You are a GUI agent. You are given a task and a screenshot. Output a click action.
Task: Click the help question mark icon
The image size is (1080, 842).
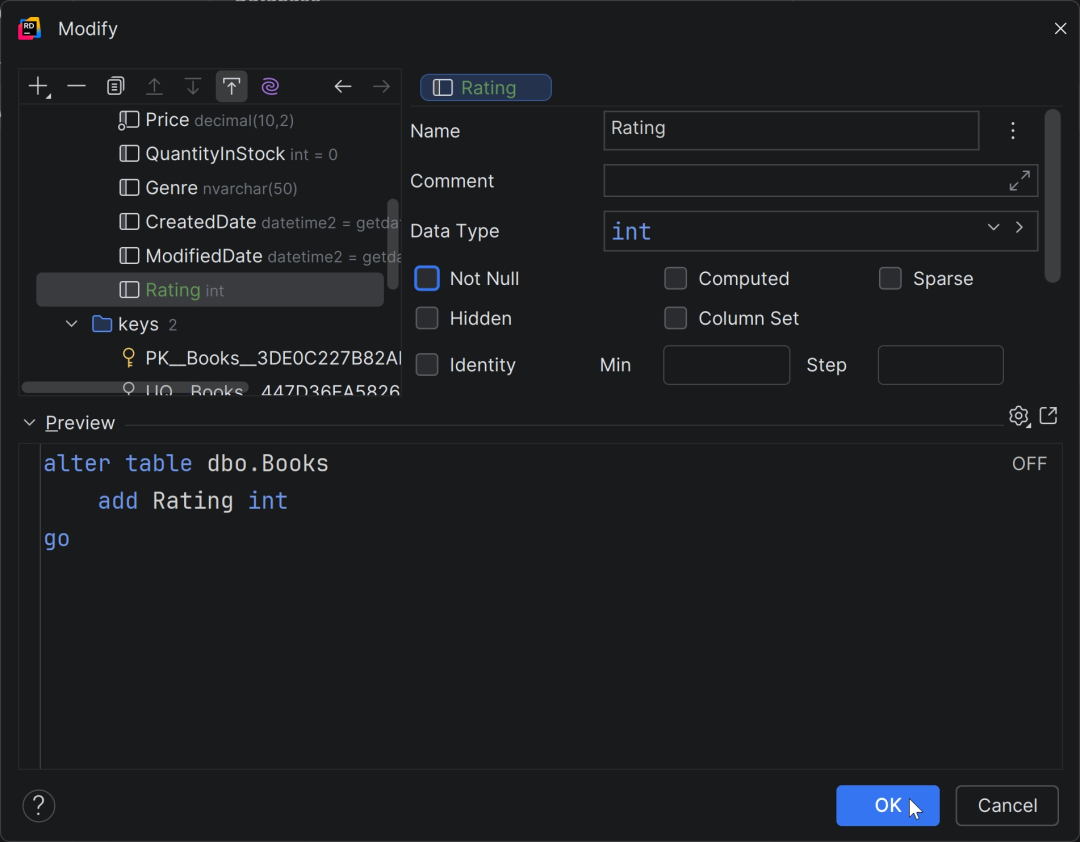pos(39,805)
